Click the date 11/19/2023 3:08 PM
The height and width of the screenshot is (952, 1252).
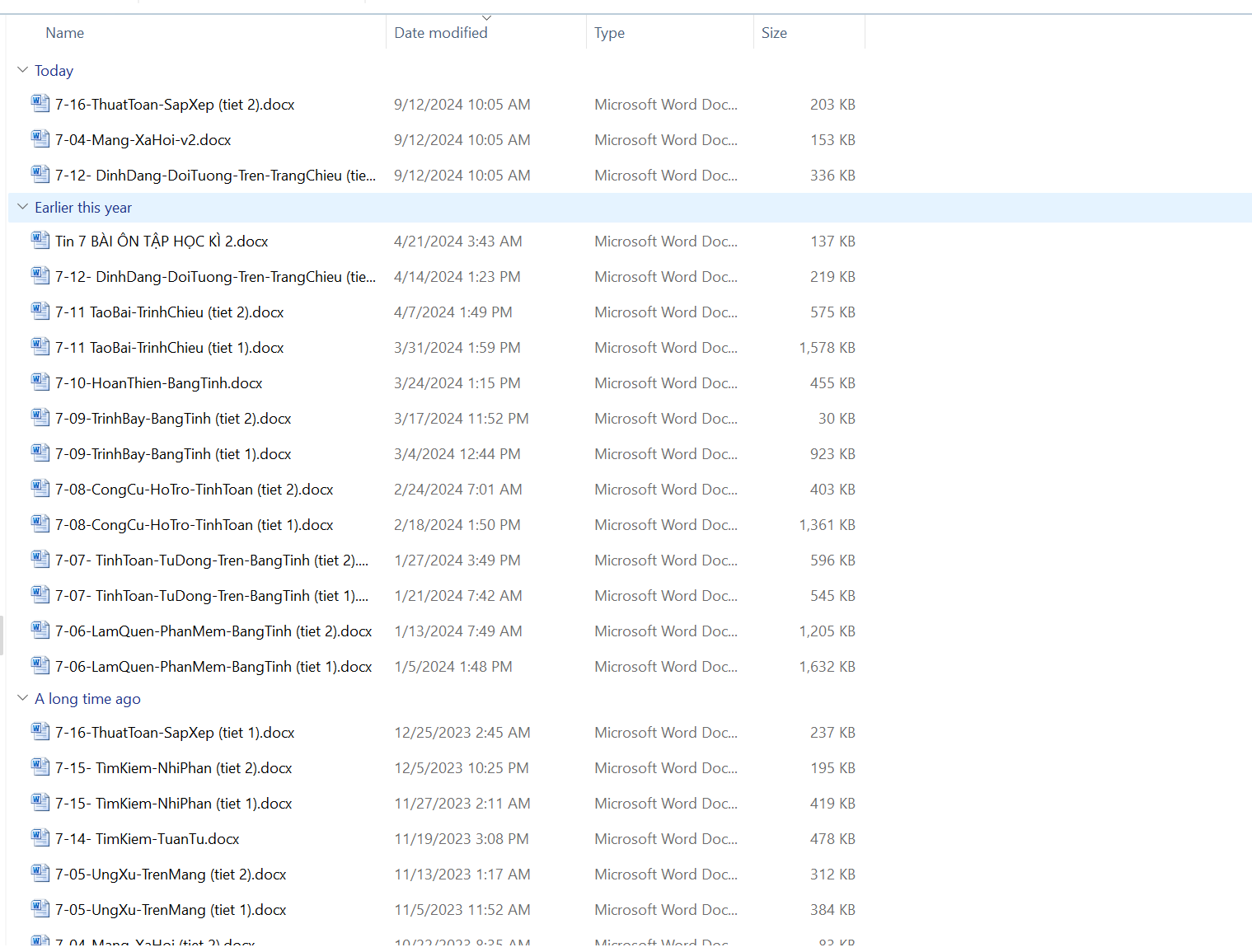(x=462, y=839)
